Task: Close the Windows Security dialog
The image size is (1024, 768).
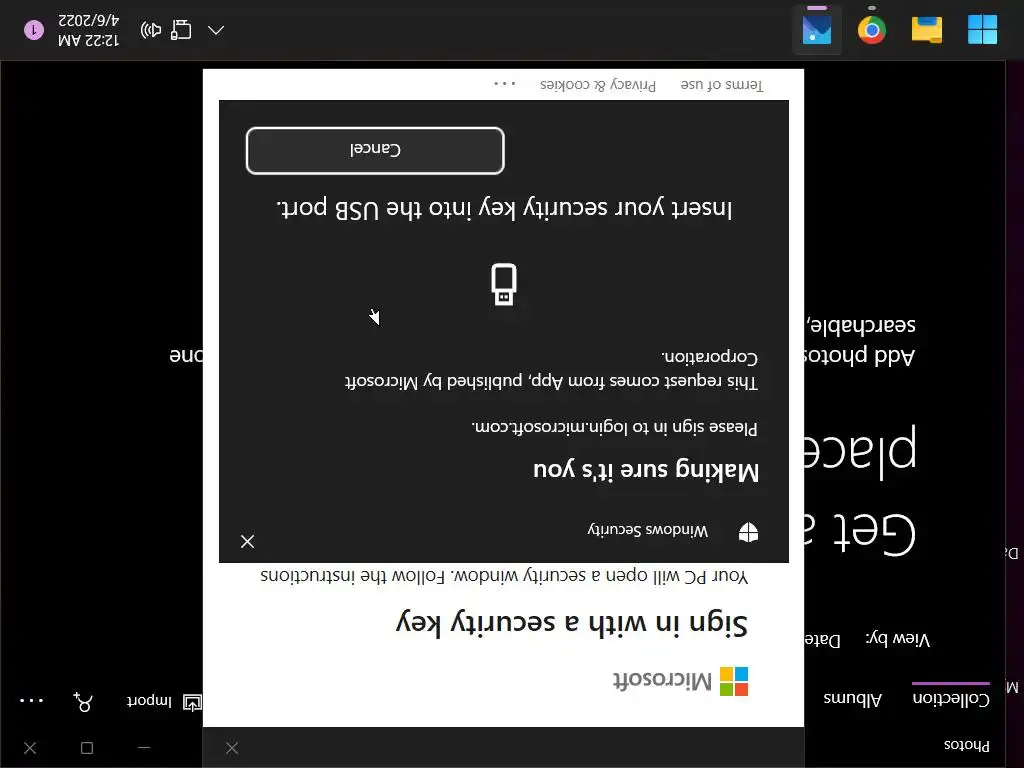Action: click(248, 541)
